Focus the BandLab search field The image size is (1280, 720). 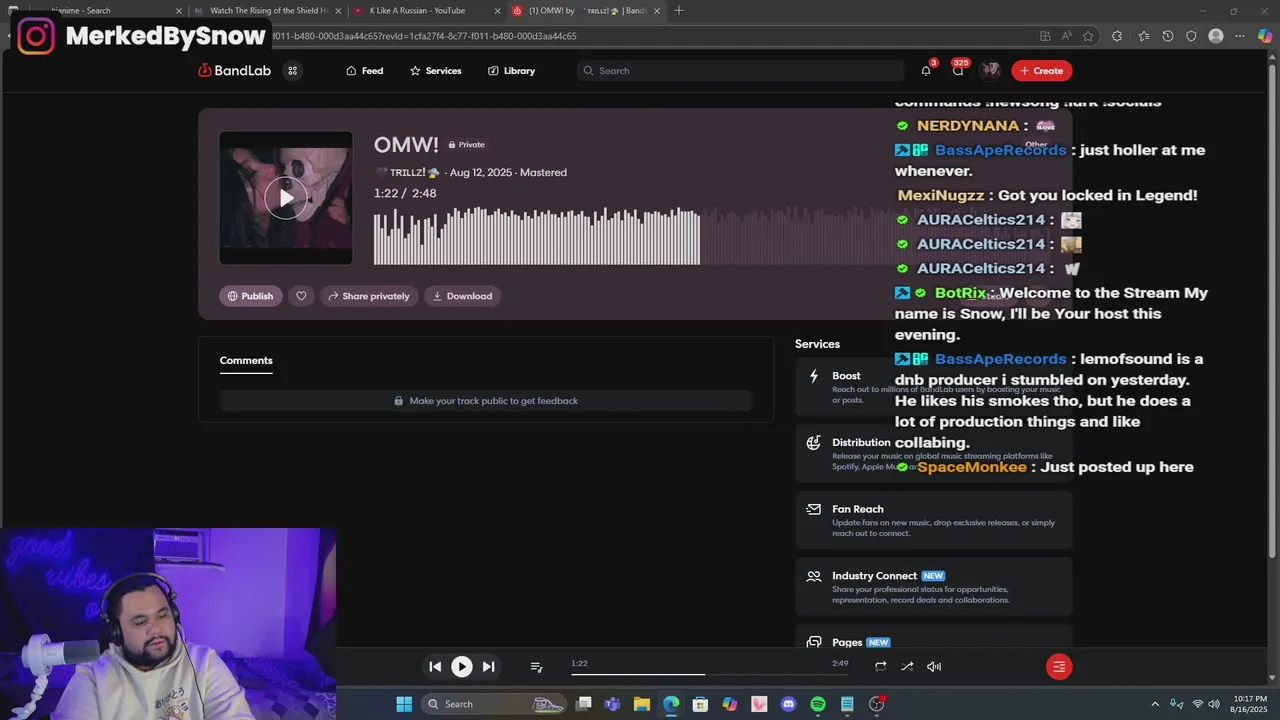pyautogui.click(x=740, y=71)
